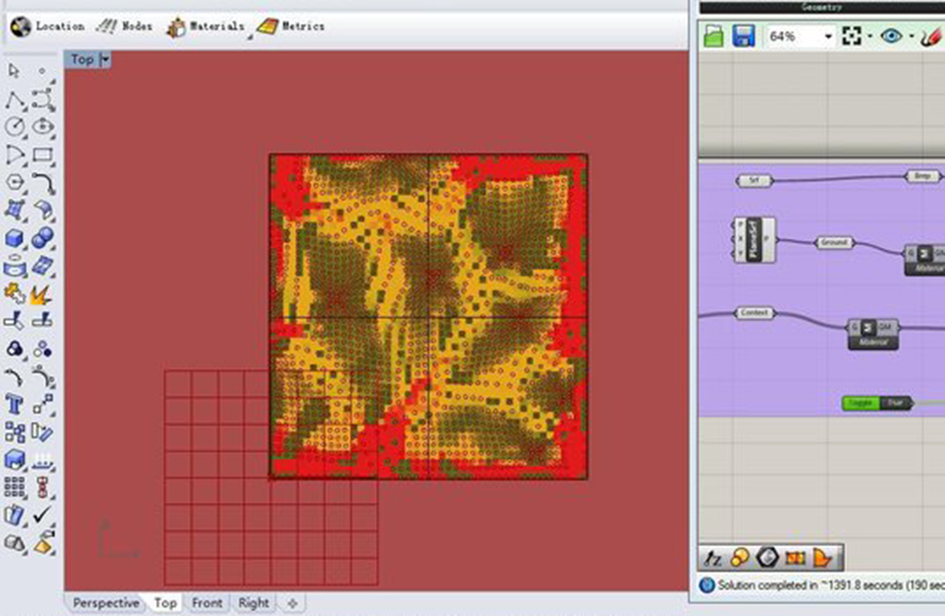Switch to the Perspective viewport tab
Viewport: 945px width, 616px height.
[x=106, y=603]
